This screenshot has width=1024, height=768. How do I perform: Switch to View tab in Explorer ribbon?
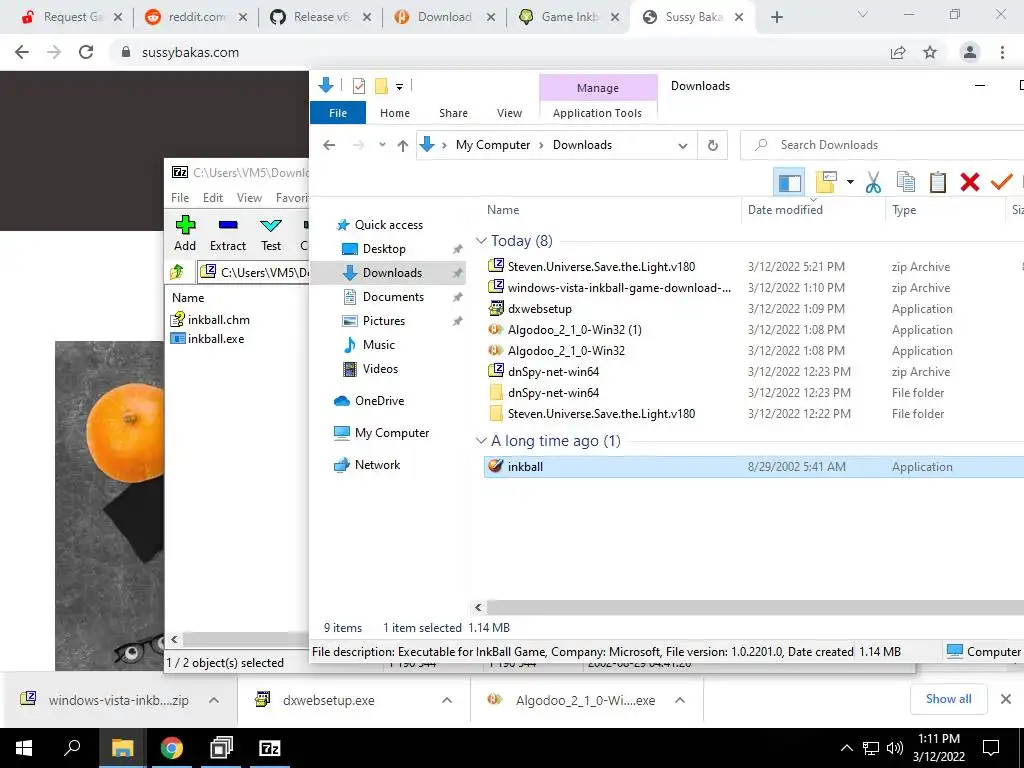coord(509,113)
